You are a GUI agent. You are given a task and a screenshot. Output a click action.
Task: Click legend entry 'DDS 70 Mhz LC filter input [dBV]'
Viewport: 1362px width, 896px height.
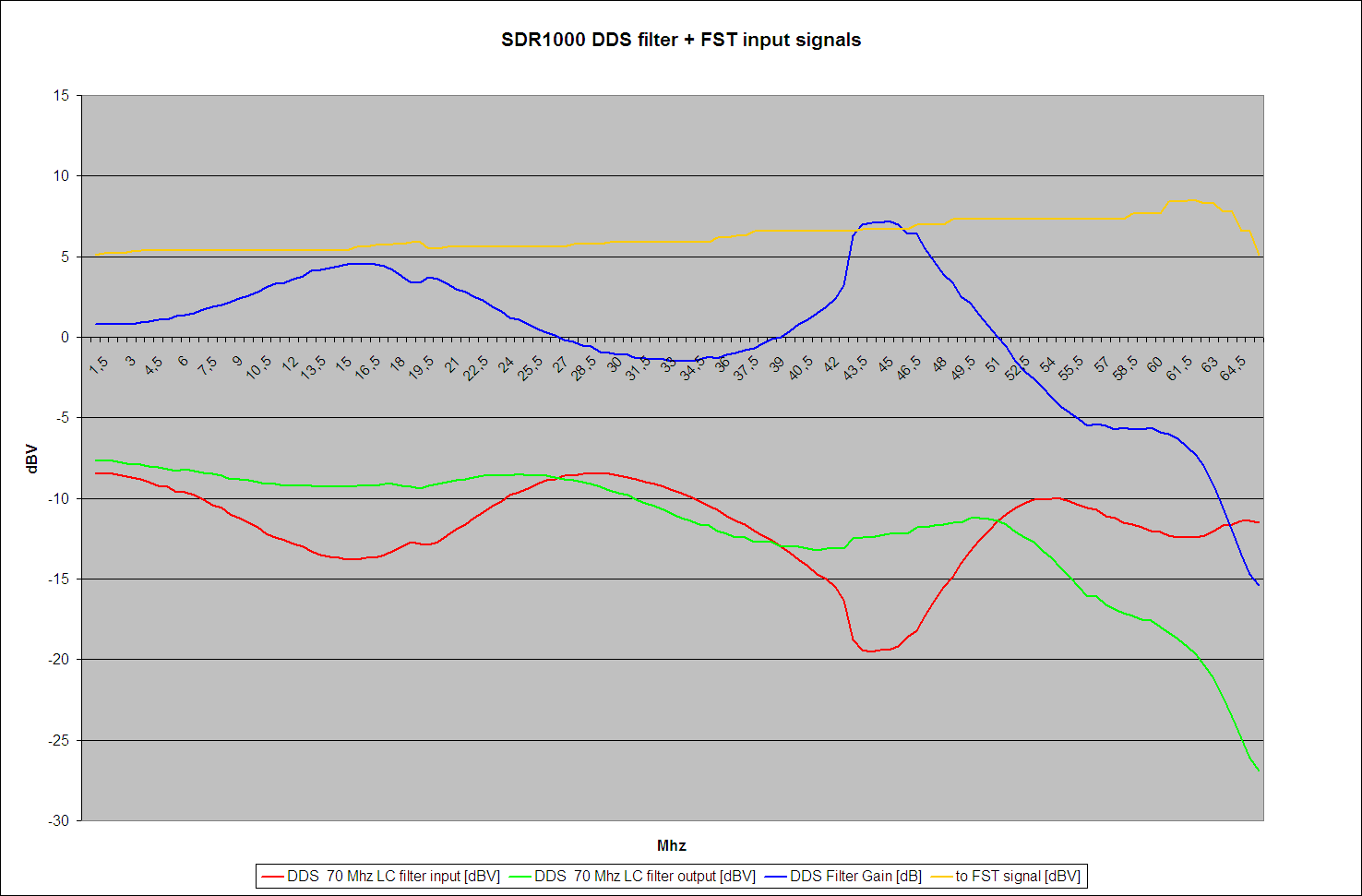click(x=394, y=876)
